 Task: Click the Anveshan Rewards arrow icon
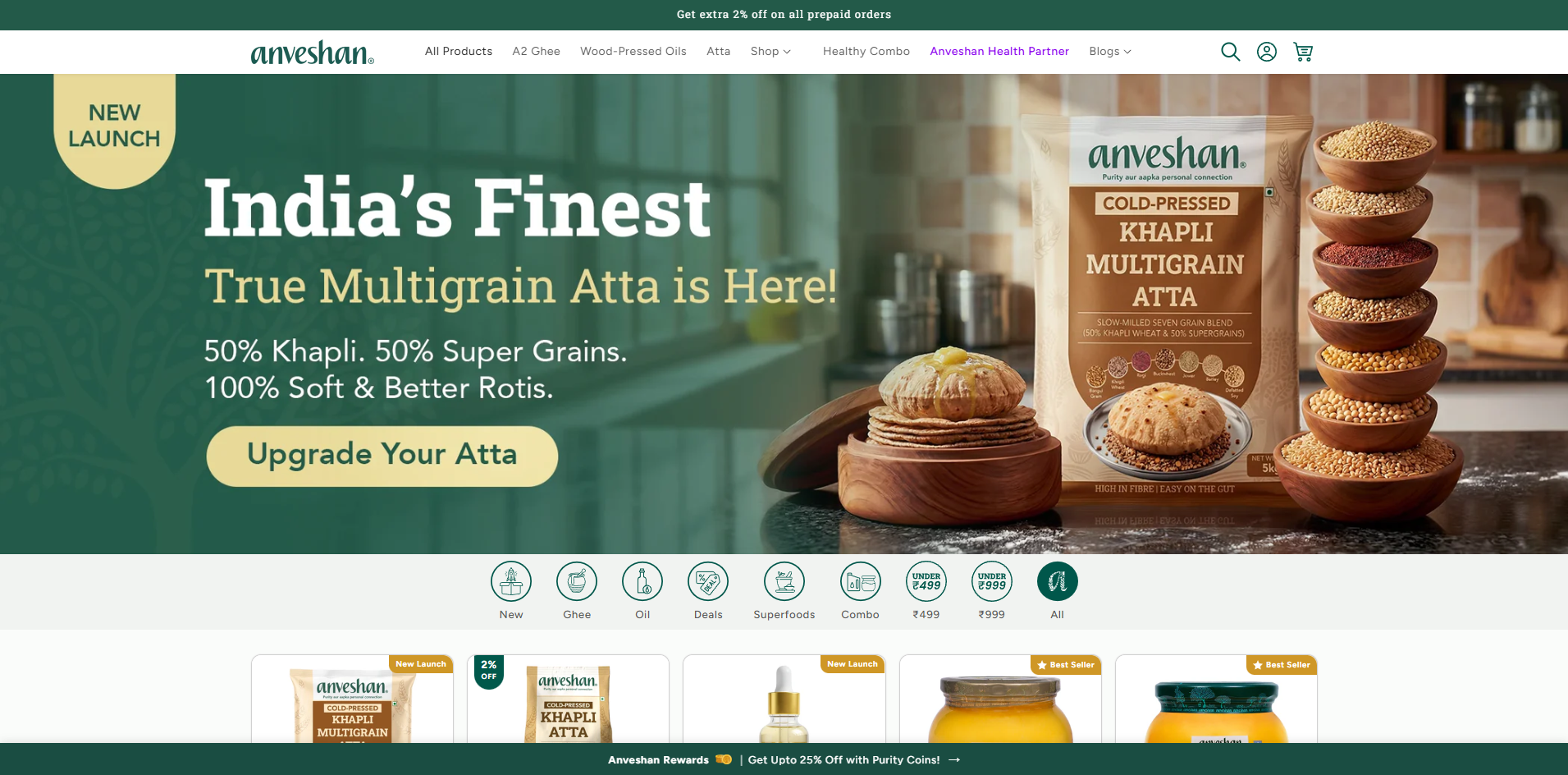pos(954,760)
